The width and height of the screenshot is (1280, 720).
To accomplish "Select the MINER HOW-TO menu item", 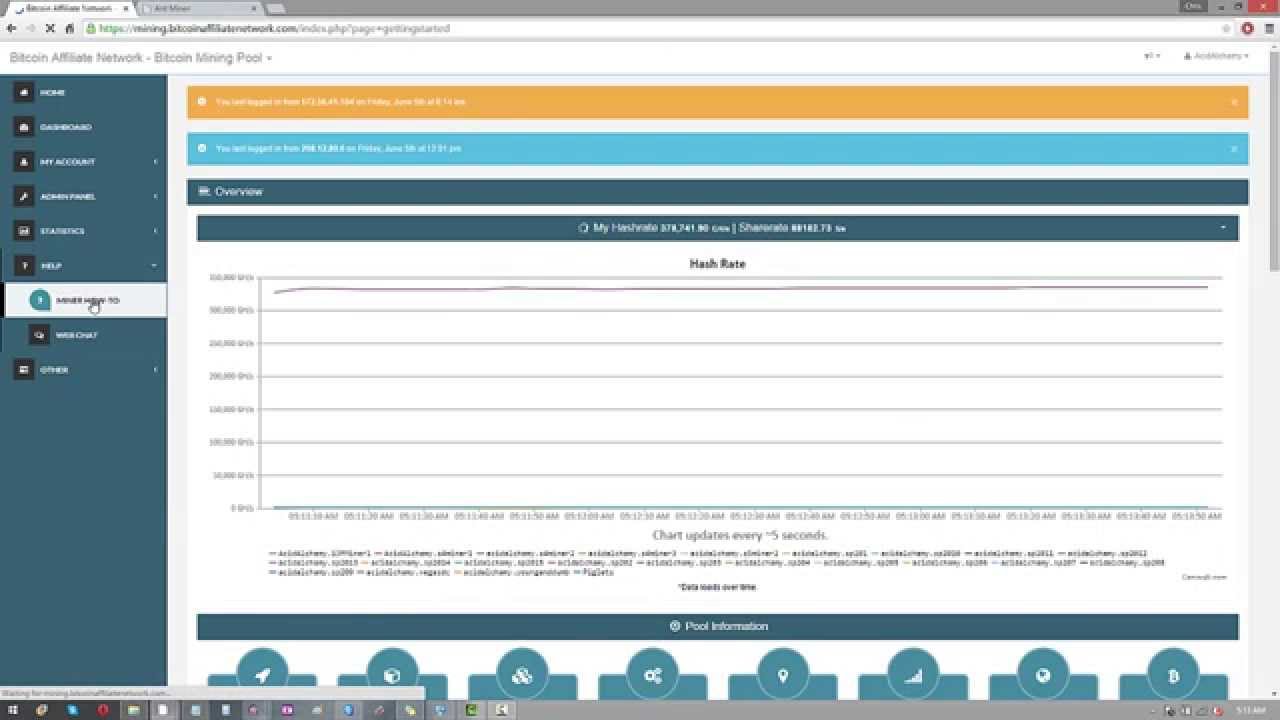I will point(86,300).
